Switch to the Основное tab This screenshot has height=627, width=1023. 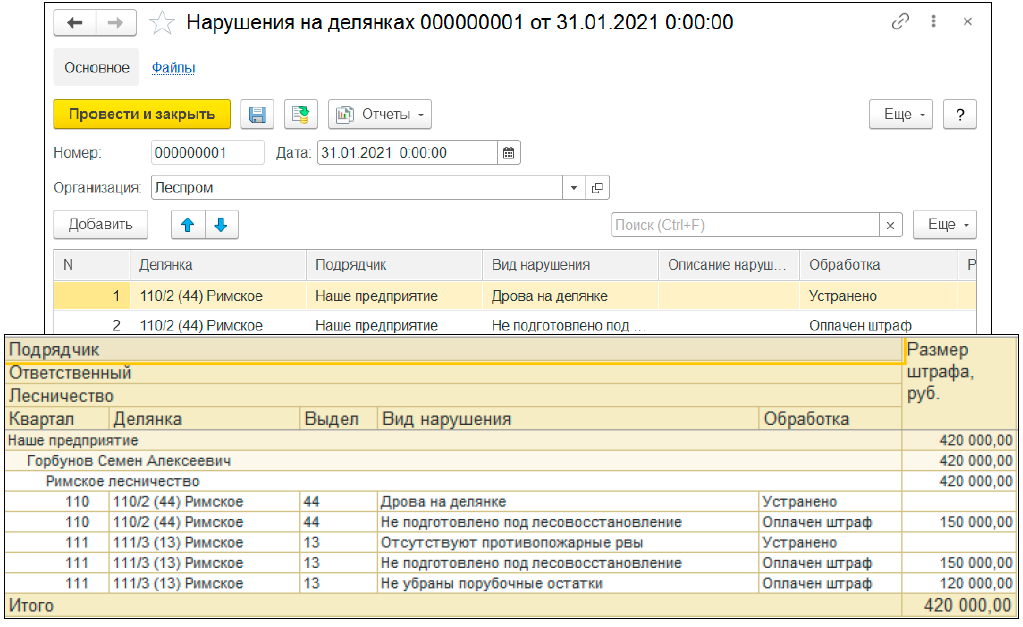(97, 68)
